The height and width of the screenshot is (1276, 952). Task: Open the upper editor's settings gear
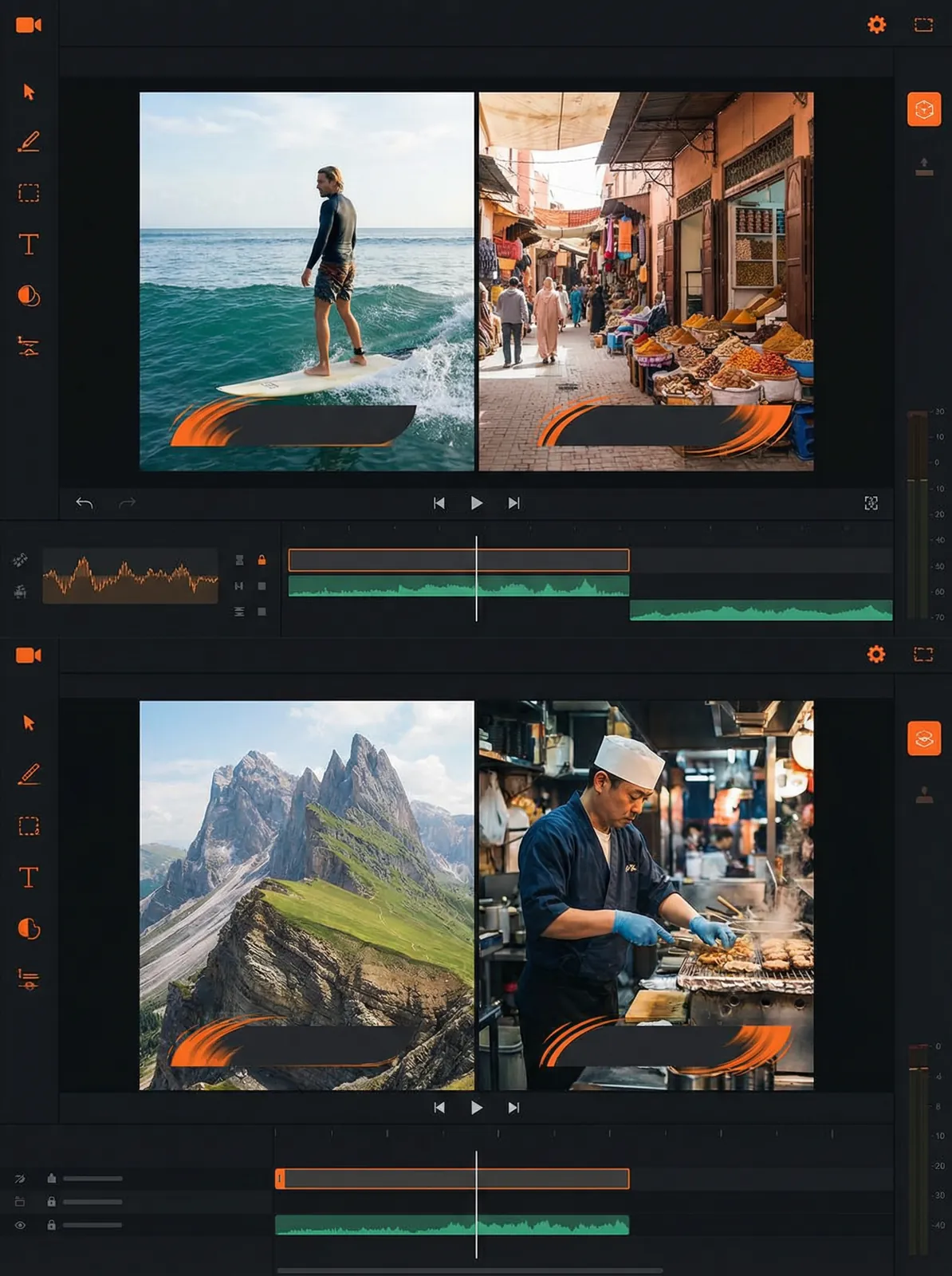pyautogui.click(x=876, y=25)
